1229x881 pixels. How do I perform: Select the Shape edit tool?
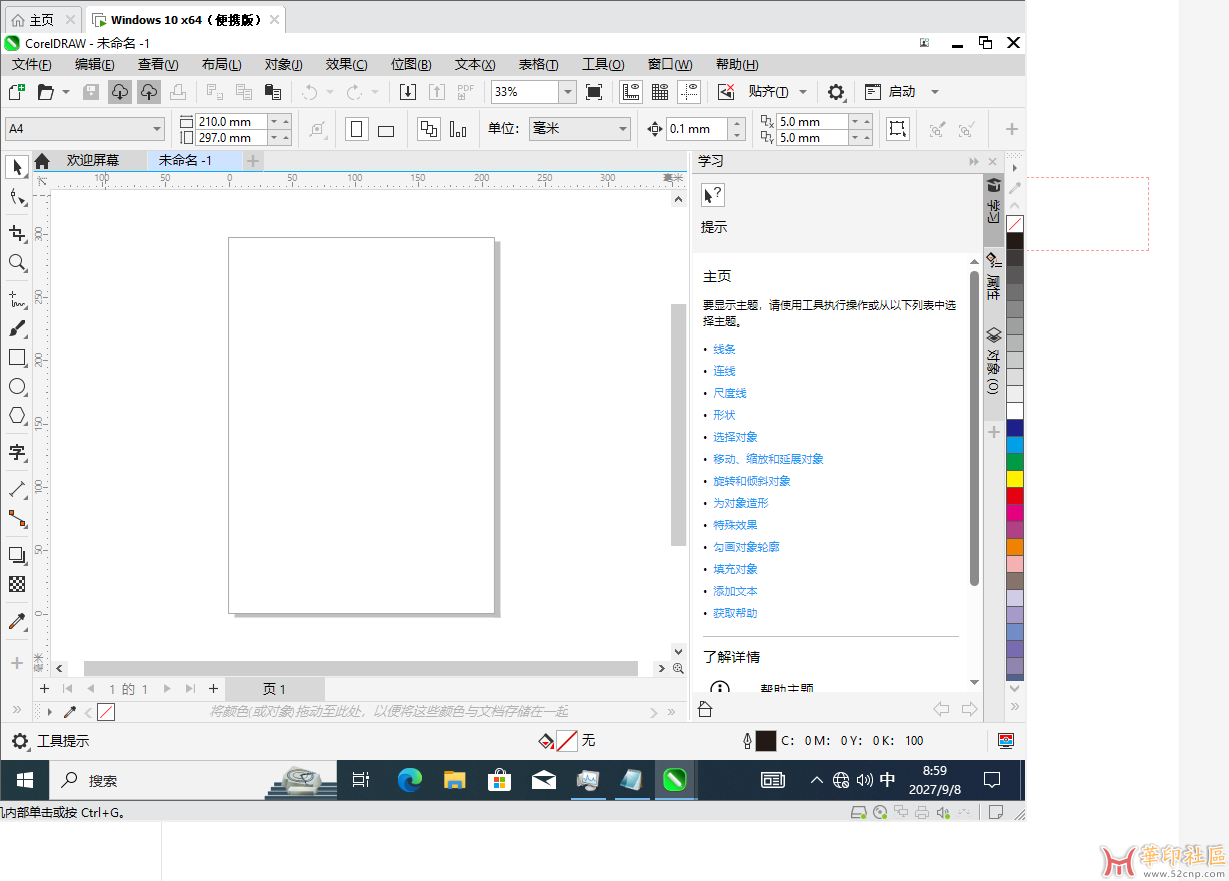click(x=17, y=197)
